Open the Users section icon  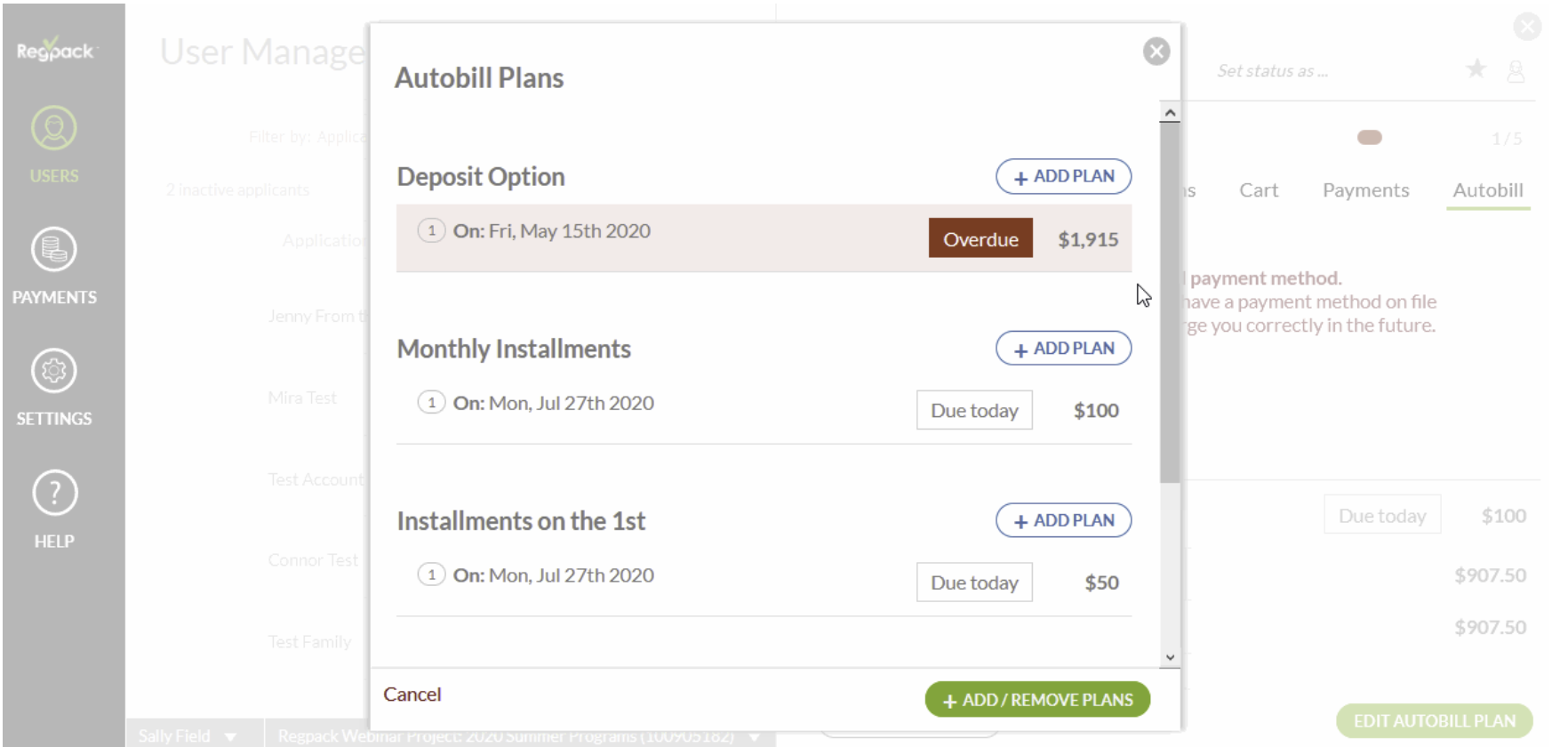point(54,129)
